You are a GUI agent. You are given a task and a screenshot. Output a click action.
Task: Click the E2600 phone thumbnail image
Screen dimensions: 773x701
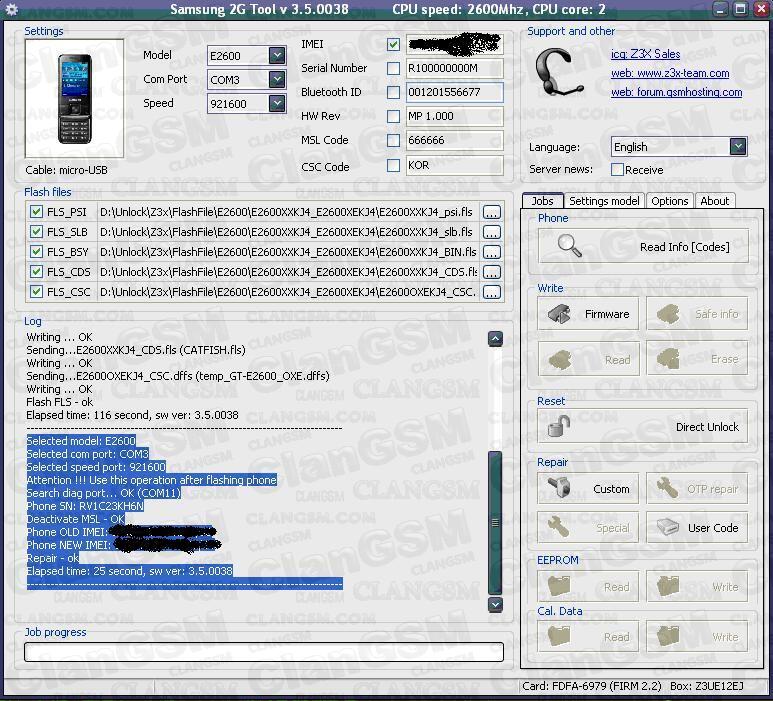[74, 99]
